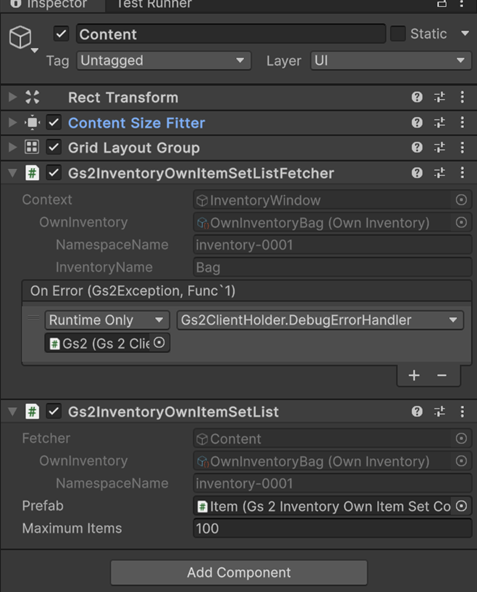Add event listener with plus button

(x=414, y=375)
